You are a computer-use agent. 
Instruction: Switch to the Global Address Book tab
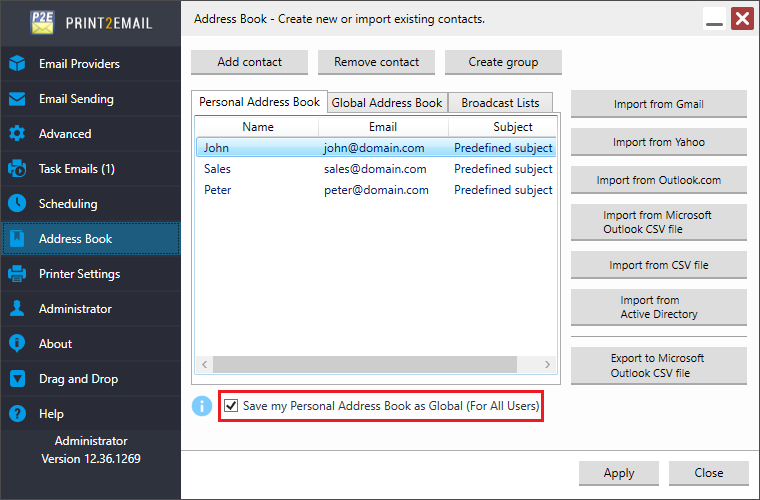pyautogui.click(x=387, y=103)
